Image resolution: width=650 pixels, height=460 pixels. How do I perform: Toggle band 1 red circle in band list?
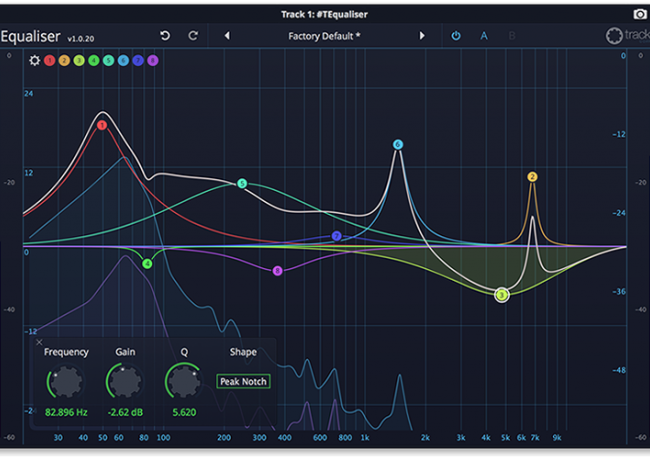[49, 61]
